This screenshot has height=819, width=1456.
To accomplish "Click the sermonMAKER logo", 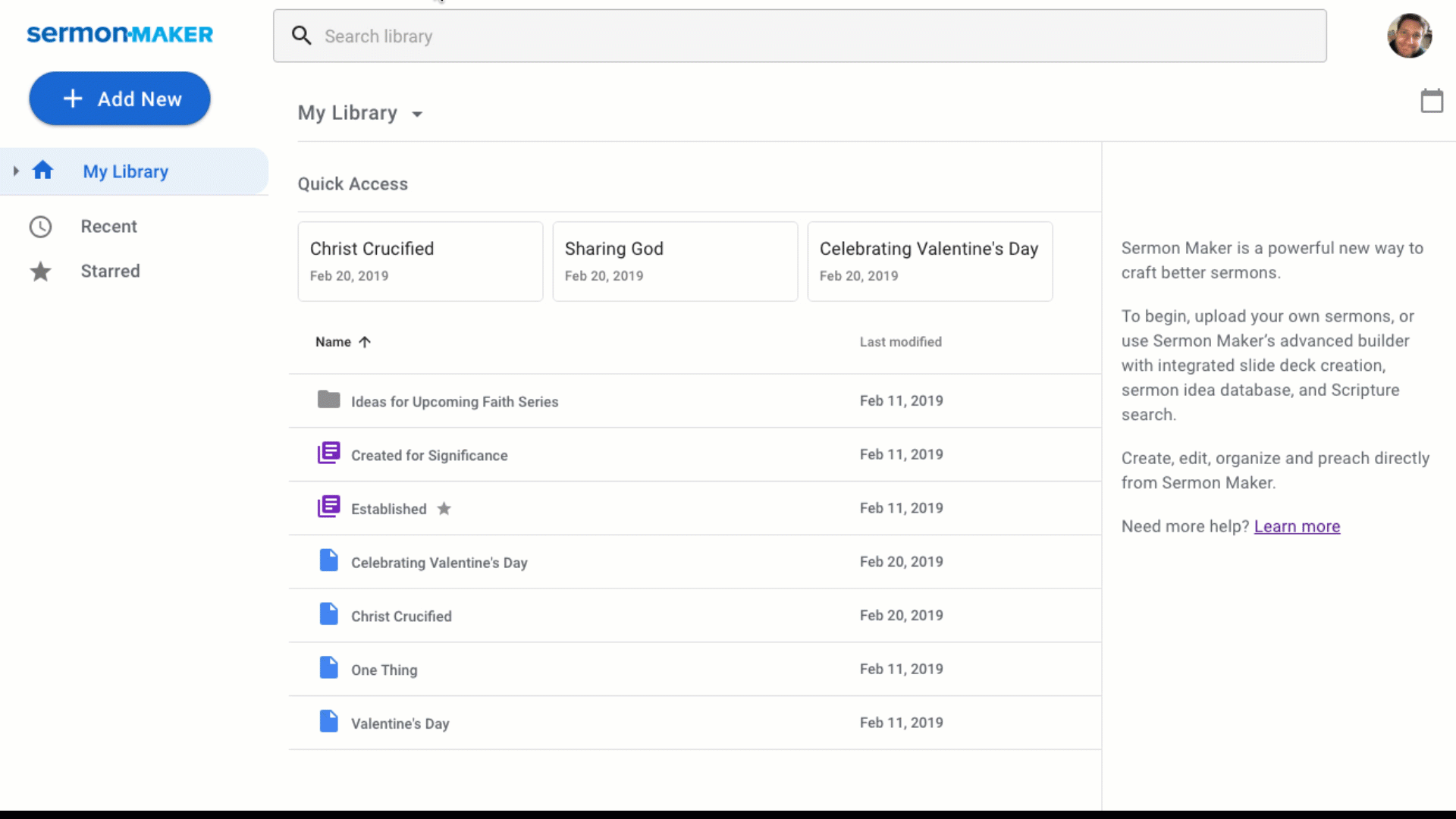I will (120, 34).
